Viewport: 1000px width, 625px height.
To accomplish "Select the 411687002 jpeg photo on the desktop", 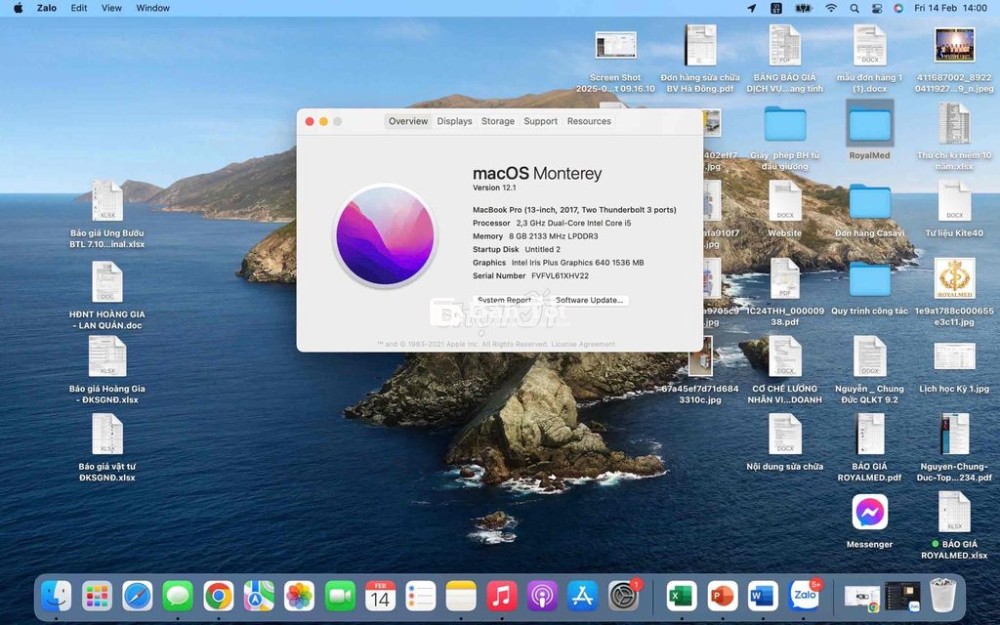I will 954,61.
